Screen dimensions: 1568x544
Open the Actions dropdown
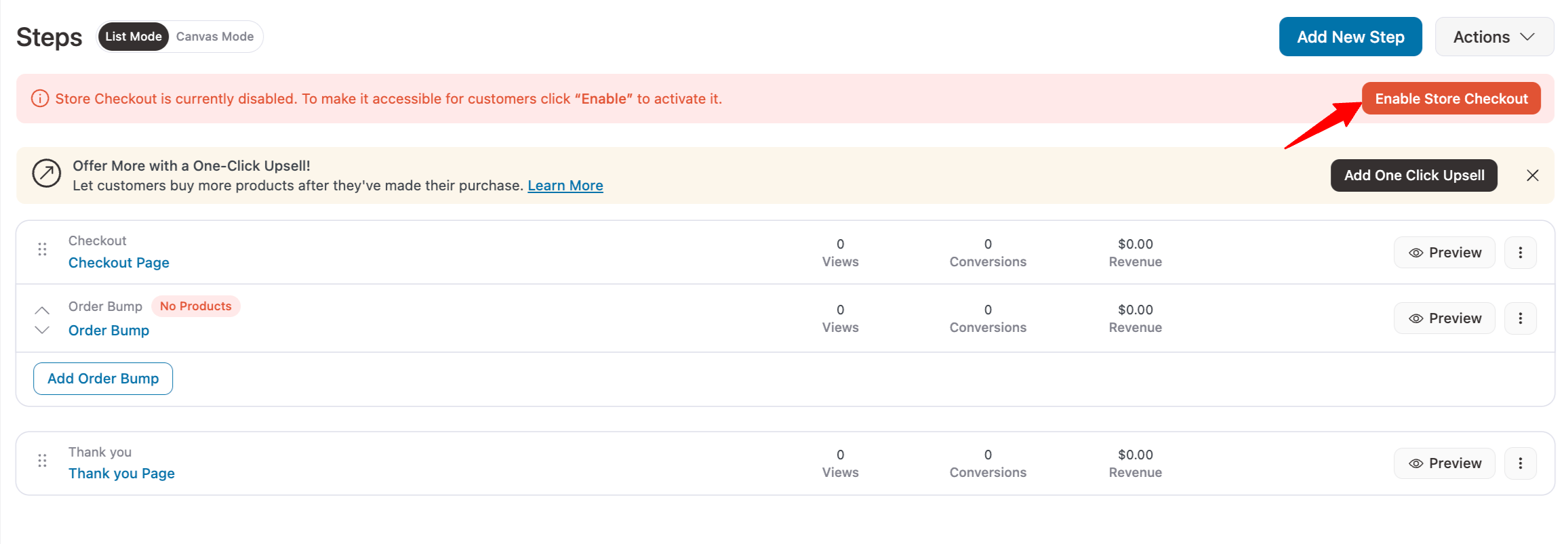1493,37
